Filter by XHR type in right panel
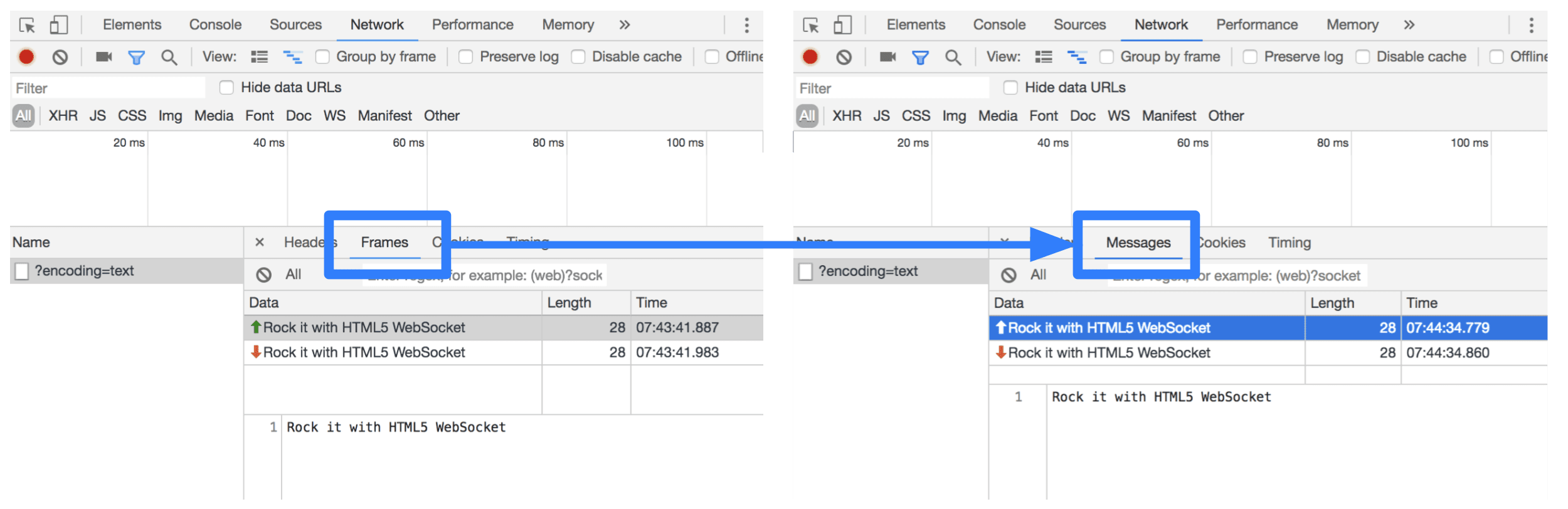The height and width of the screenshot is (509, 1568). tap(847, 116)
